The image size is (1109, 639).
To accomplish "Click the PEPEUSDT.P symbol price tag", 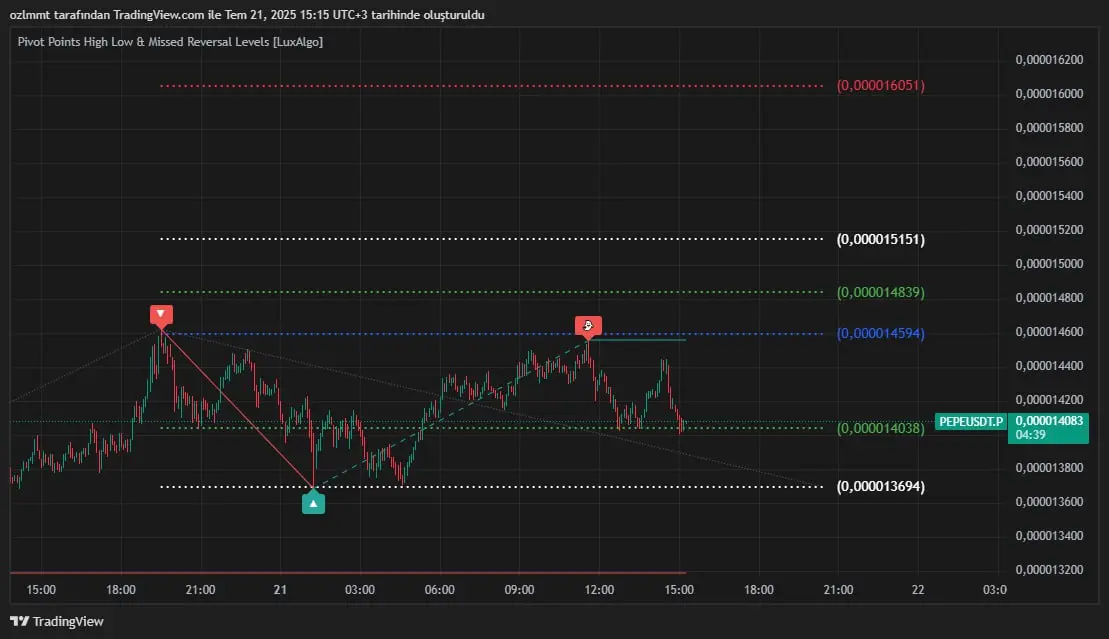I will click(970, 422).
